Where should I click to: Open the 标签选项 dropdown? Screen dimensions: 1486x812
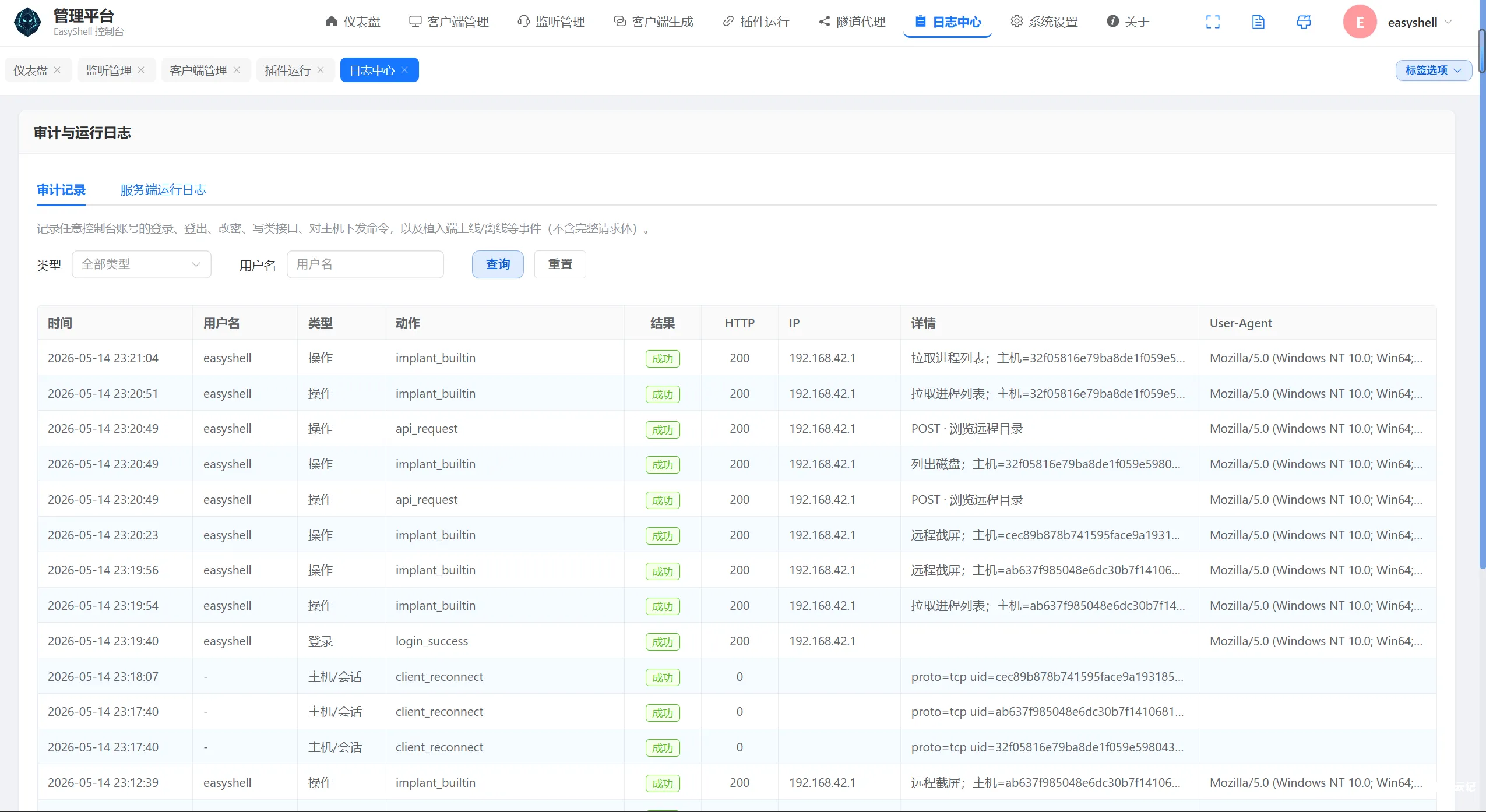(1434, 70)
